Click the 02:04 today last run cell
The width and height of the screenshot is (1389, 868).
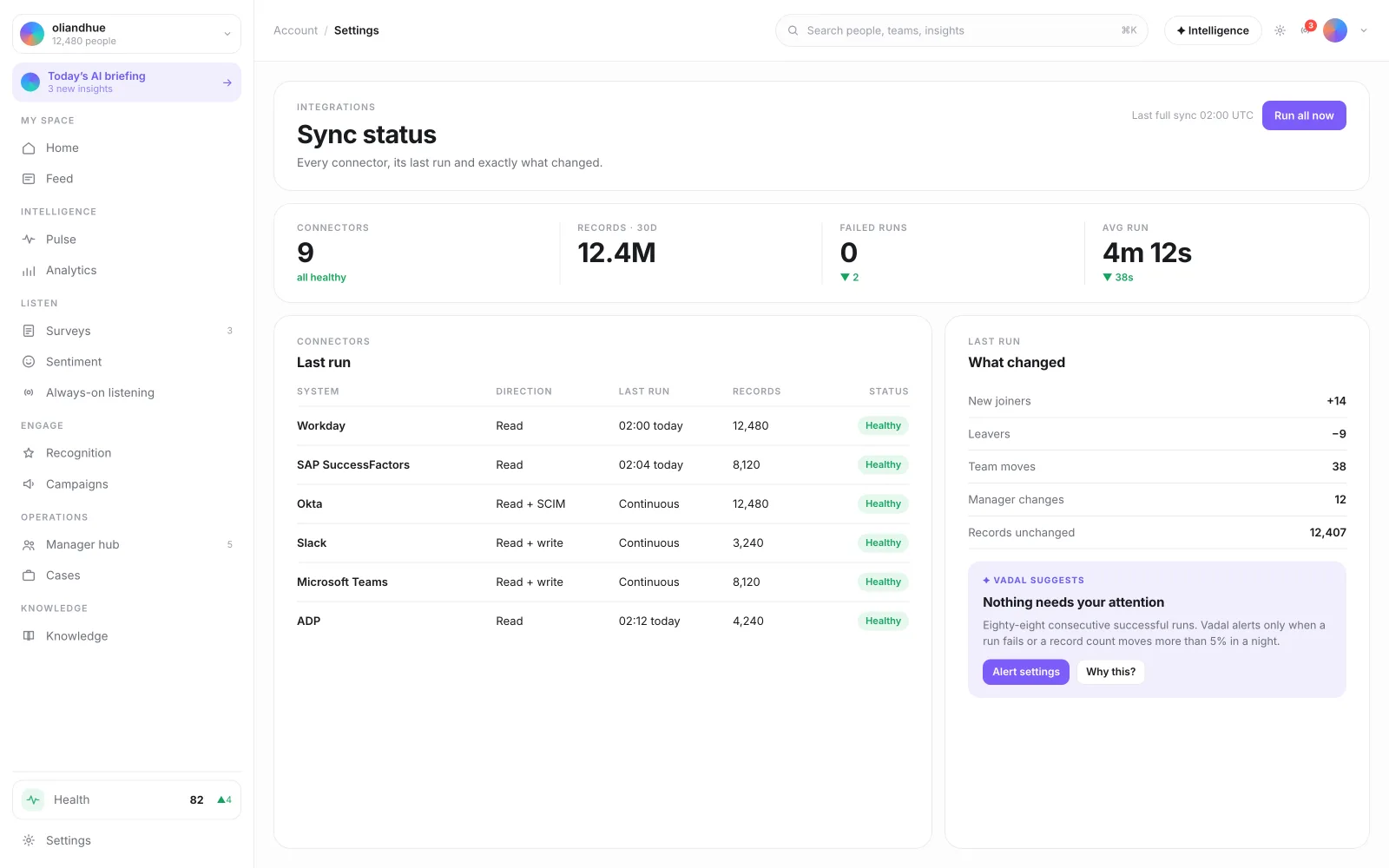(650, 465)
